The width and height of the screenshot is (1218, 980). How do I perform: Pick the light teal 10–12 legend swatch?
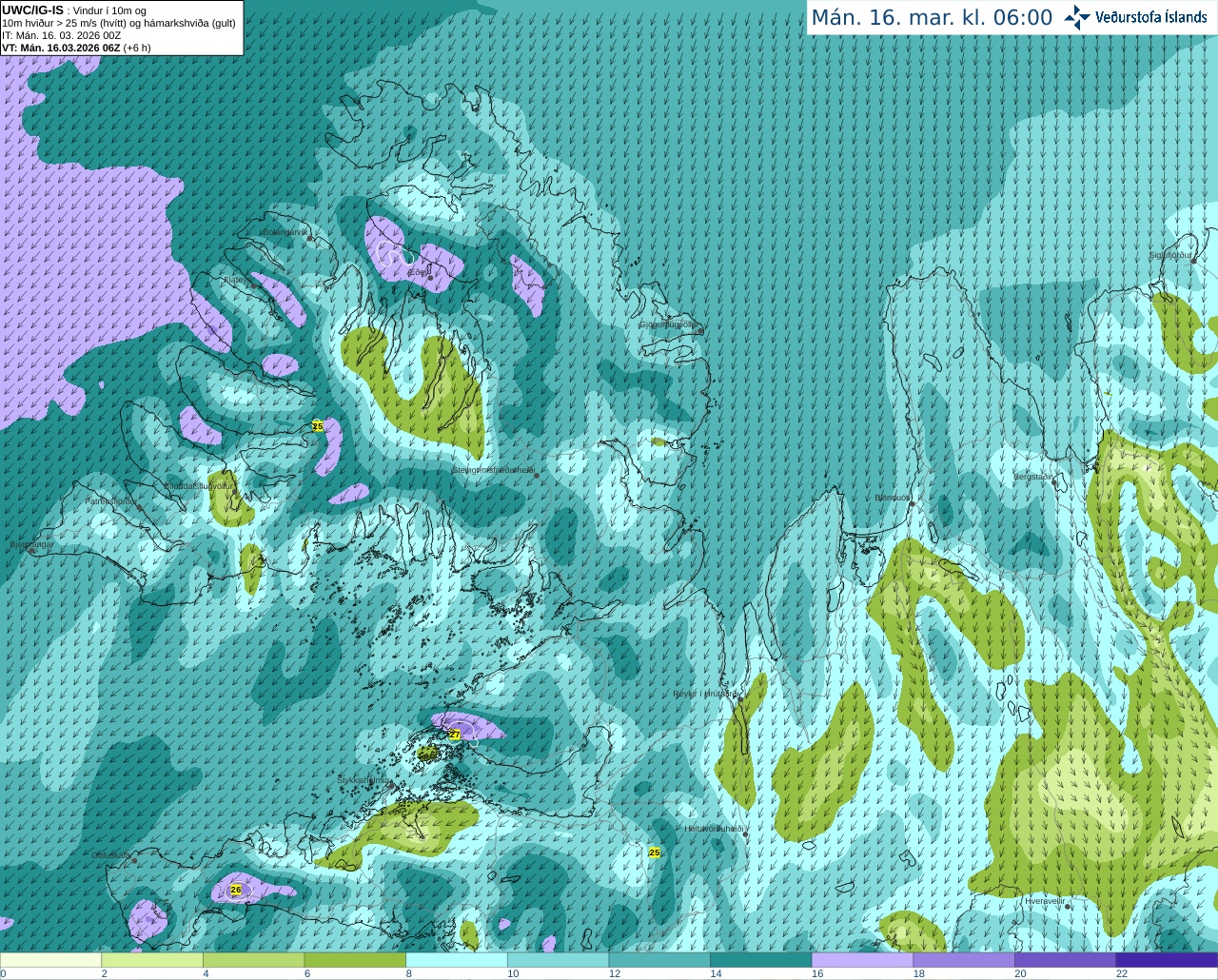pos(558,960)
